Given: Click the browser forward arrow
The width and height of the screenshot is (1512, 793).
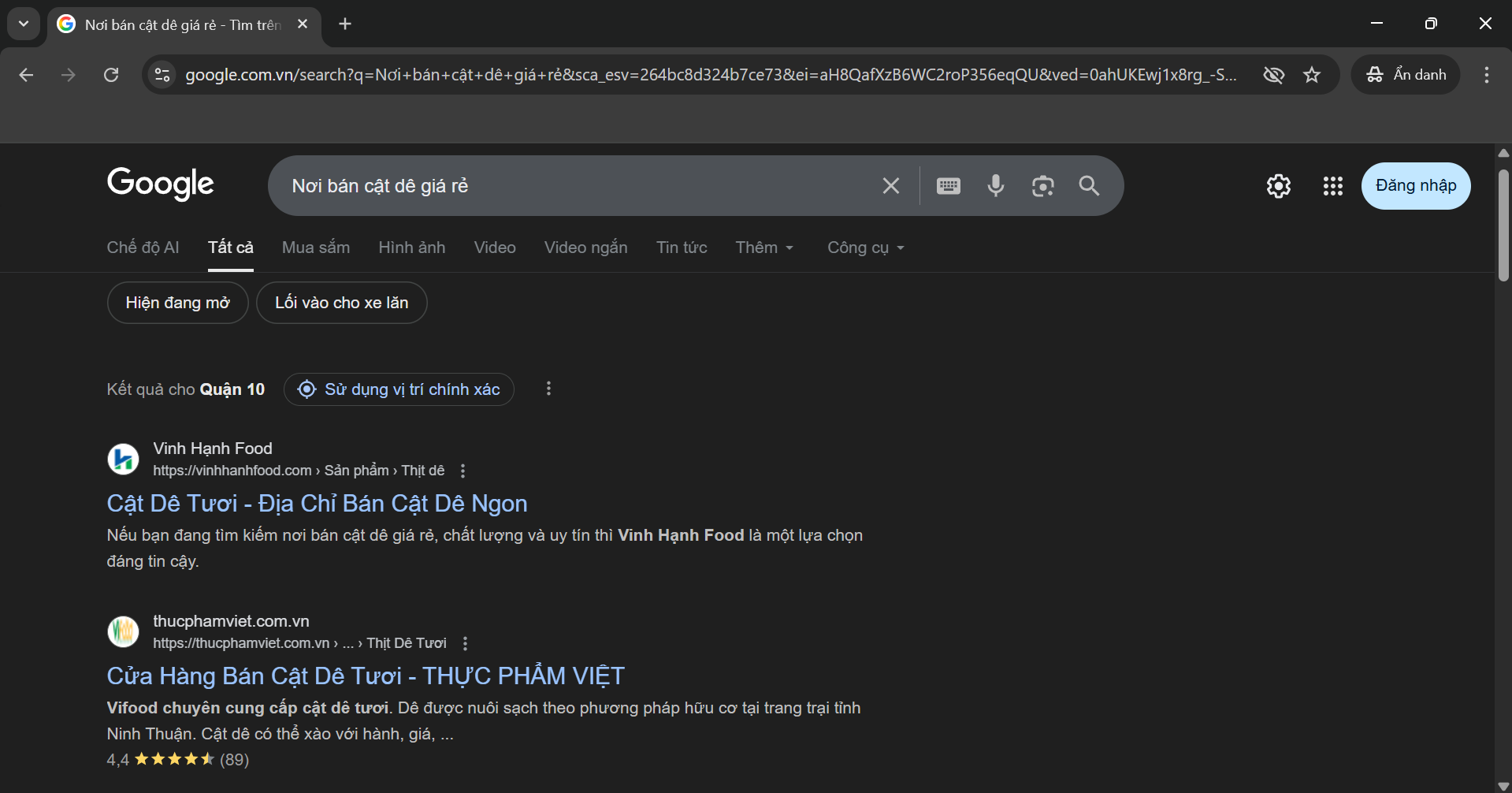Looking at the screenshot, I should tap(69, 75).
